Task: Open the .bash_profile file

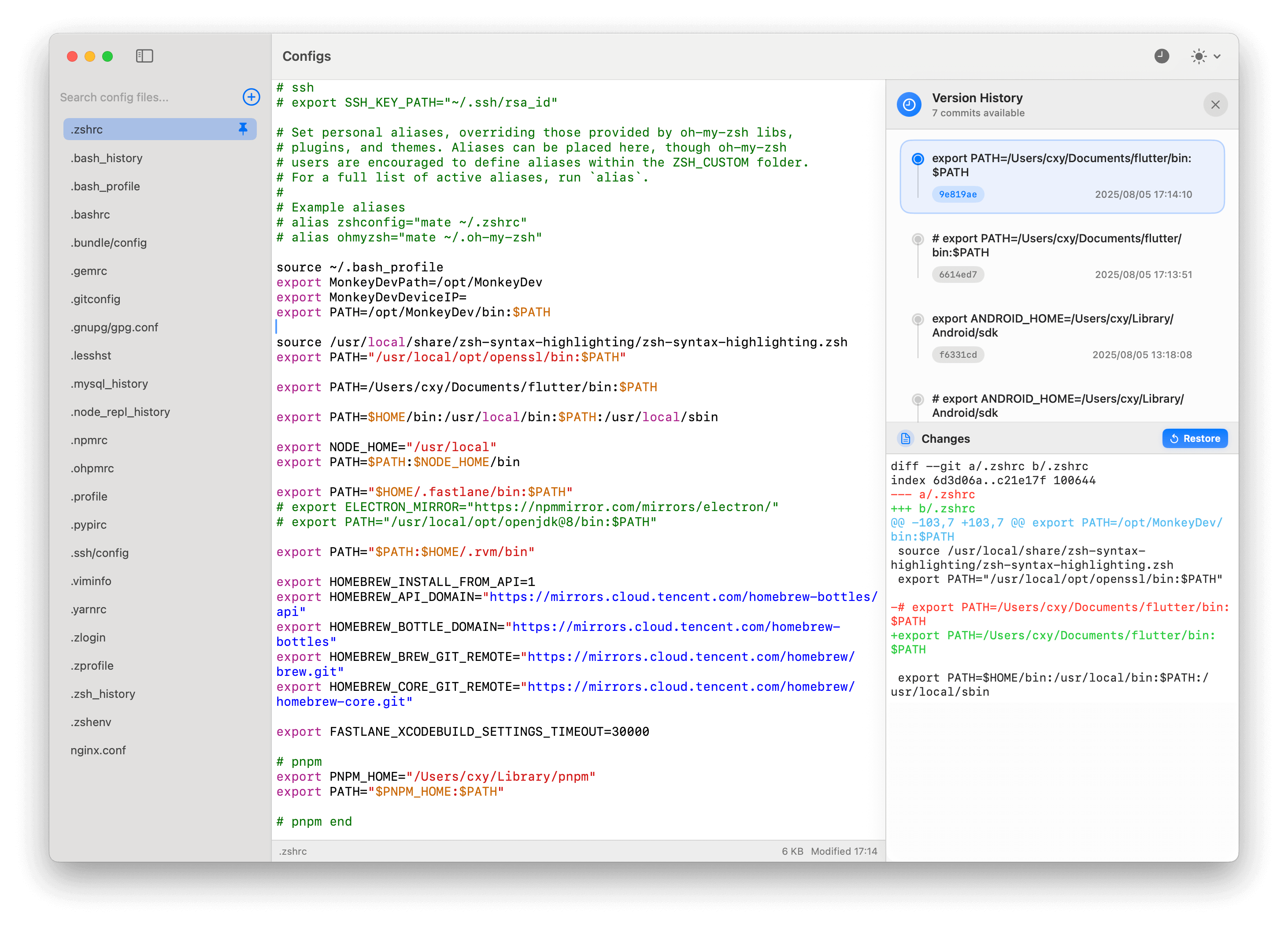Action: coord(105,186)
